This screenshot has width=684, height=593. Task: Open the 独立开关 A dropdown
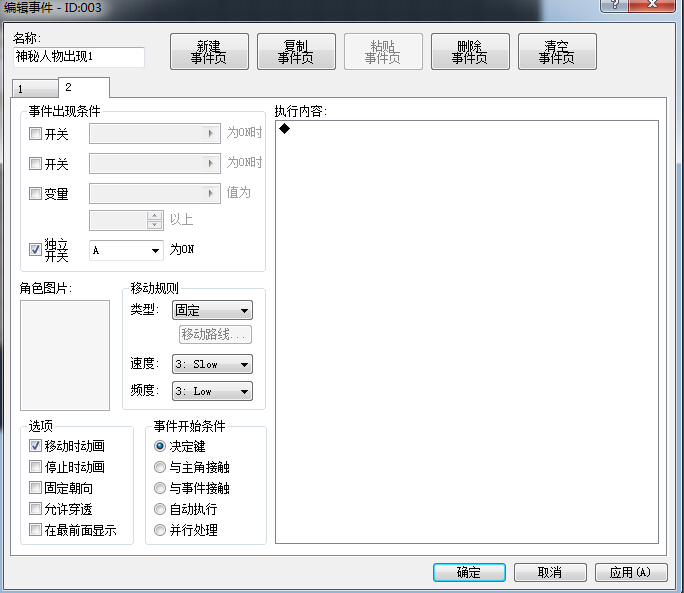click(x=126, y=250)
